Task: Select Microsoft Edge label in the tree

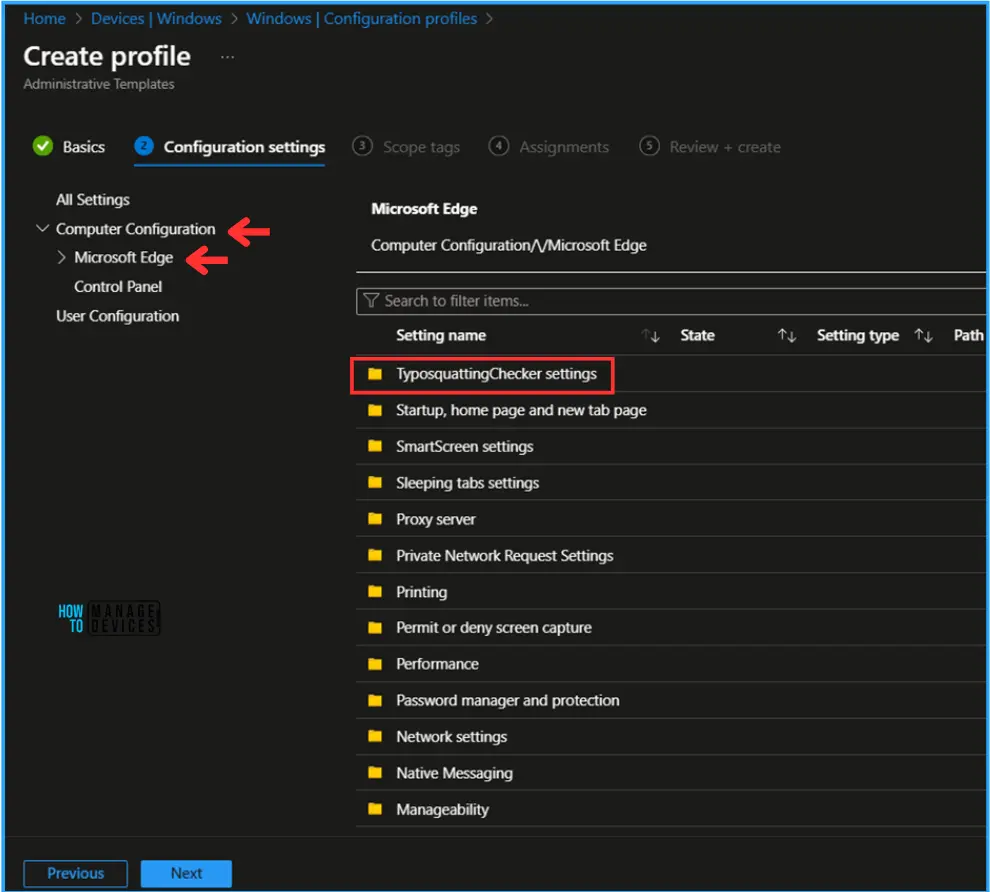Action: click(x=124, y=258)
